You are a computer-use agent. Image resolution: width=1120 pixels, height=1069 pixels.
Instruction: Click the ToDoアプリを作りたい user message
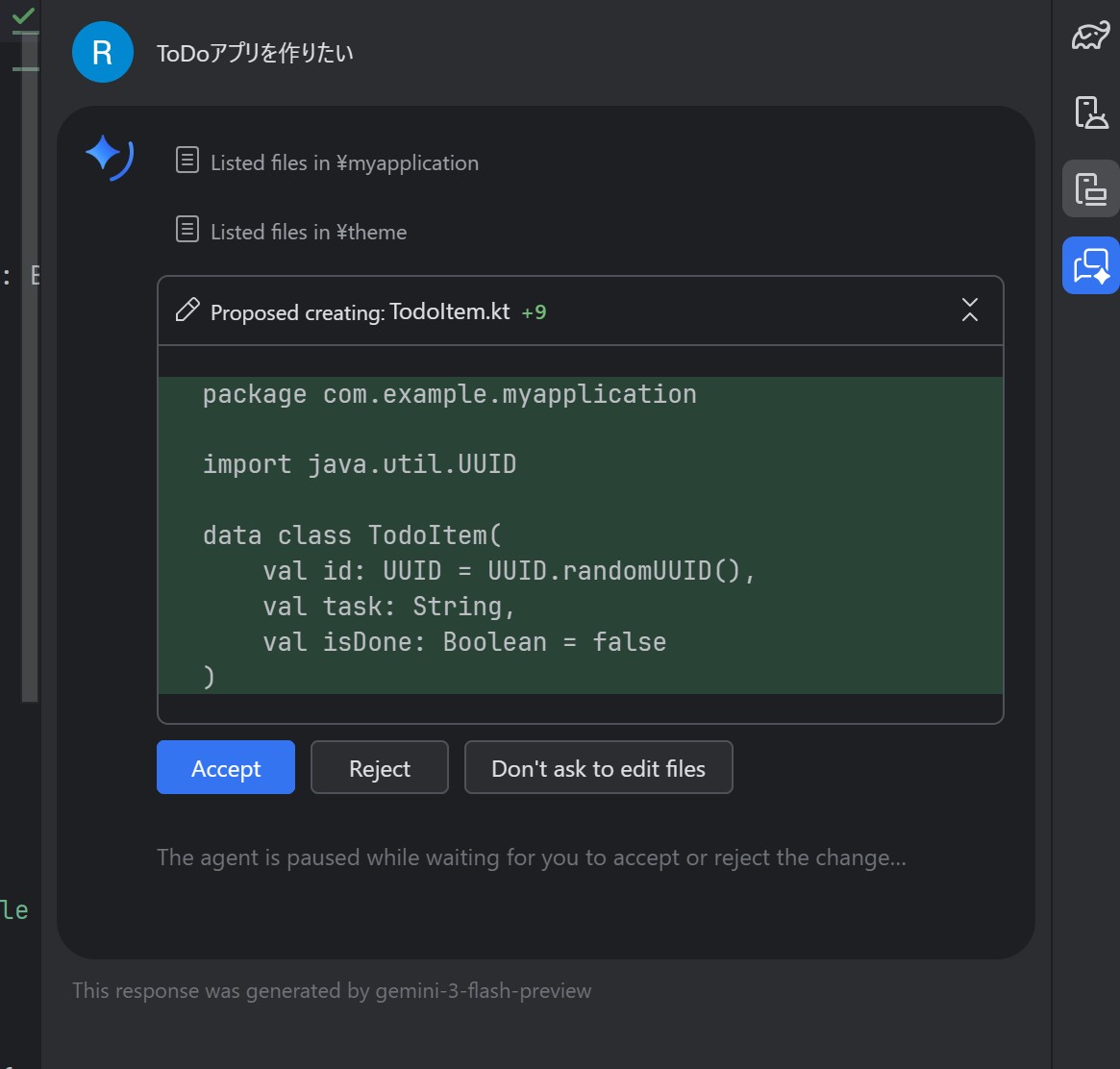point(256,53)
